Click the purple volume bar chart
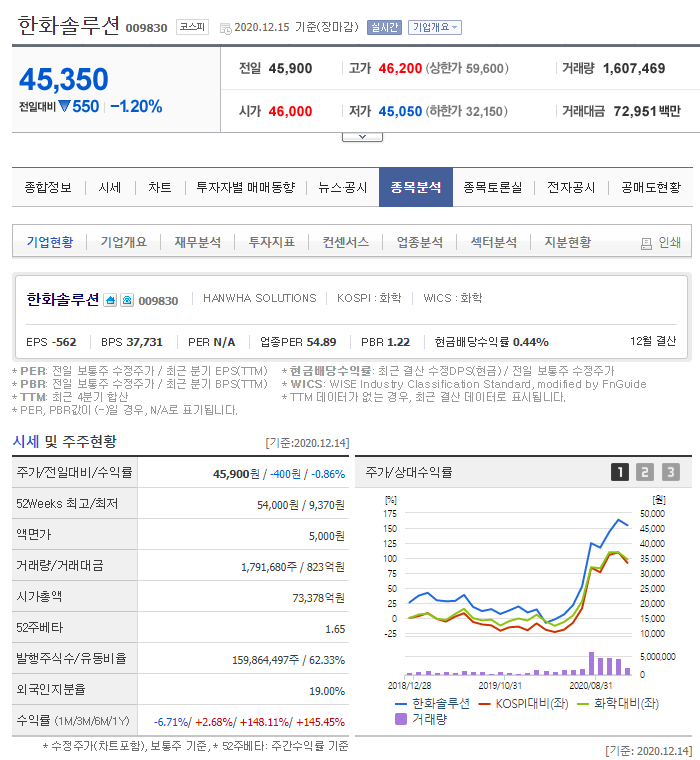The height and width of the screenshot is (760, 700). click(519, 664)
